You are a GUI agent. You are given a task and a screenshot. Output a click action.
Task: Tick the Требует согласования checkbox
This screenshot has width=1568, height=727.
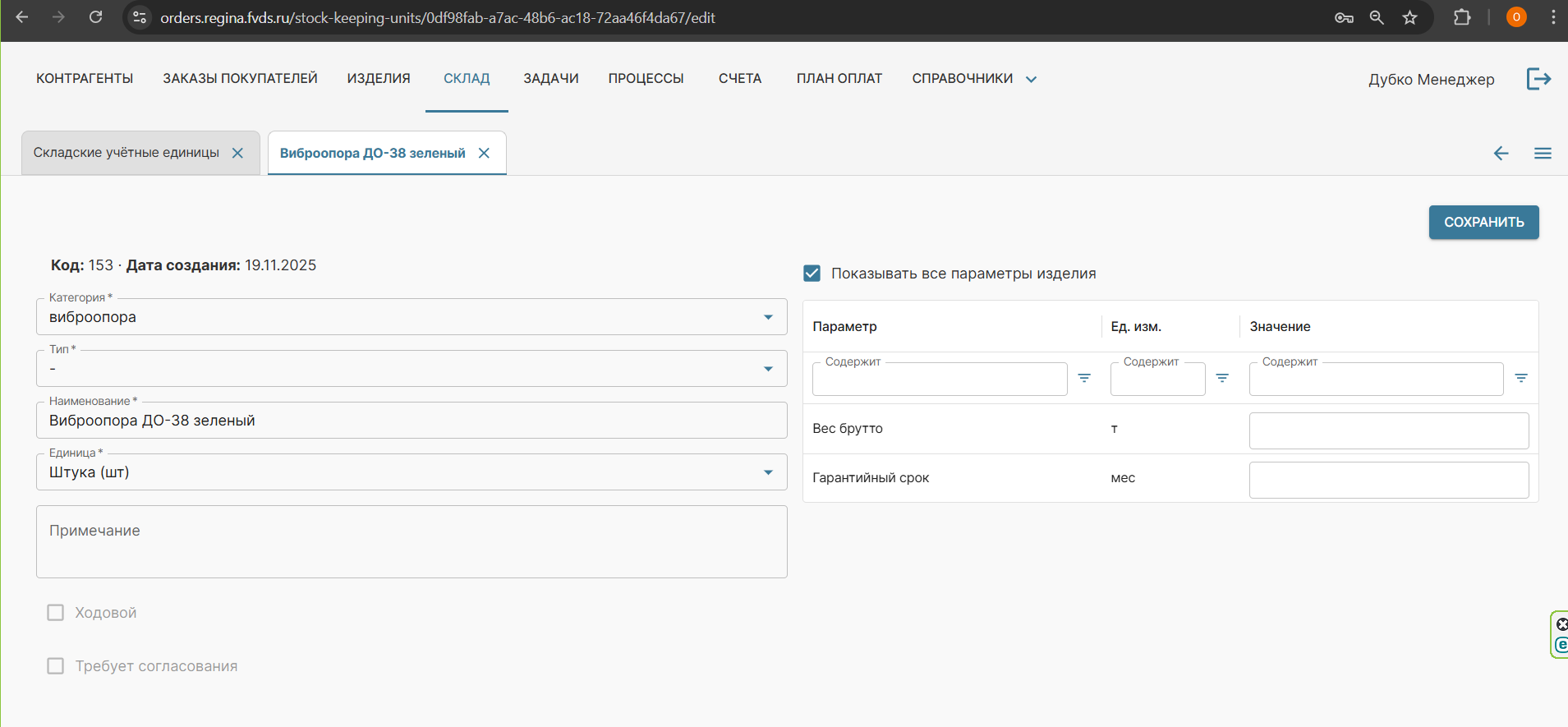tap(56, 666)
